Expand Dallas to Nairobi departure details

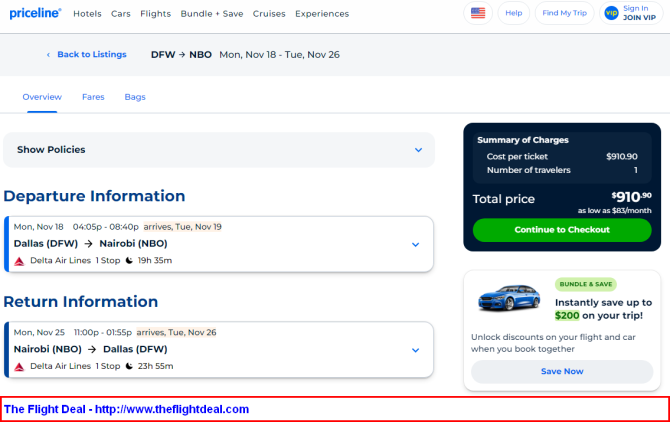pos(415,245)
